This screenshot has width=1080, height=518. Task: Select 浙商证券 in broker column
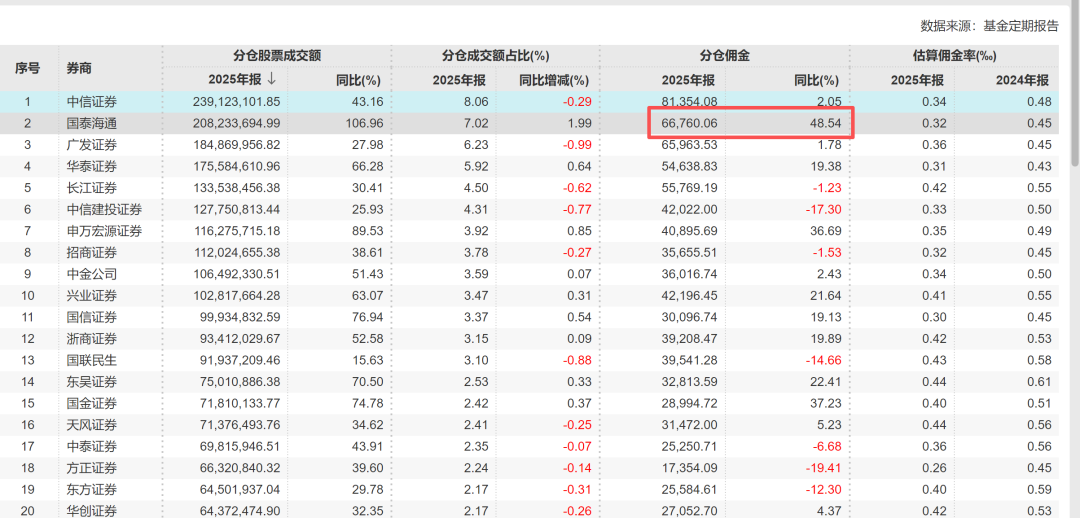(92, 339)
